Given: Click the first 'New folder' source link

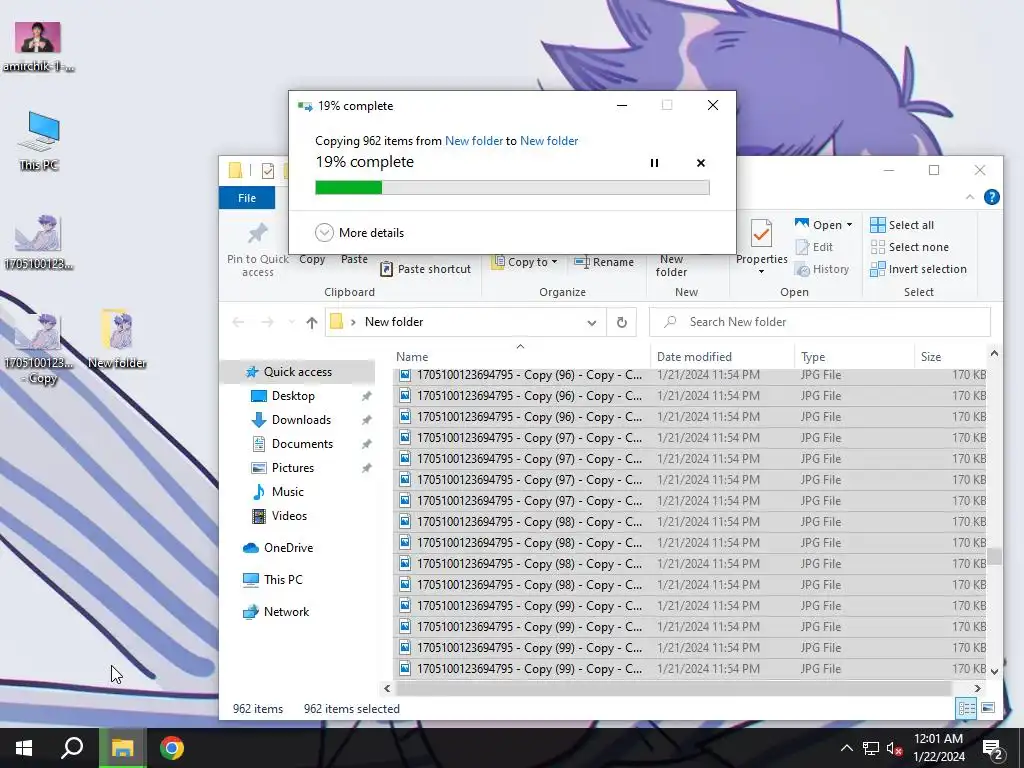Looking at the screenshot, I should point(473,140).
